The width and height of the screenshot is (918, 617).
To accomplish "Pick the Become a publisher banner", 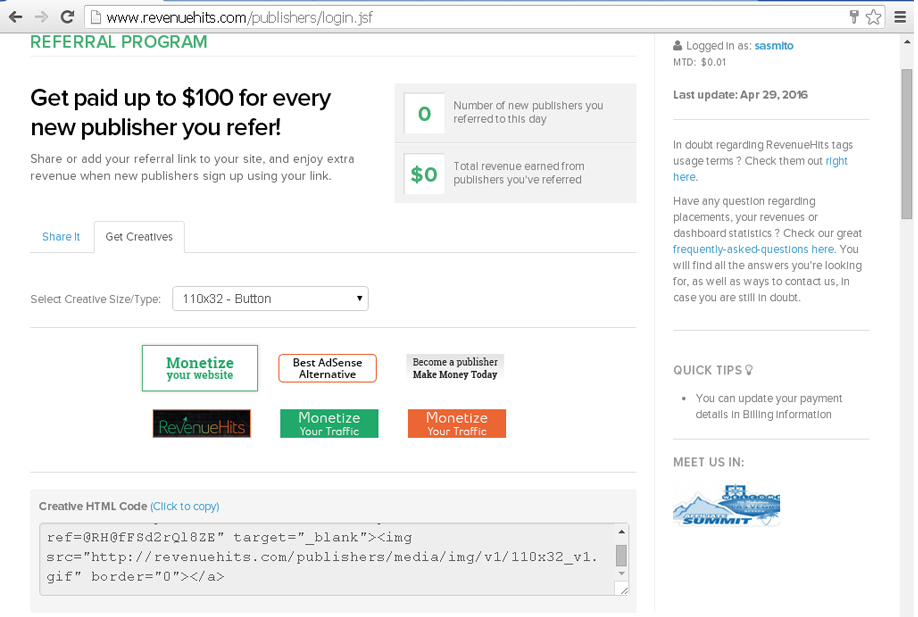I will (455, 368).
